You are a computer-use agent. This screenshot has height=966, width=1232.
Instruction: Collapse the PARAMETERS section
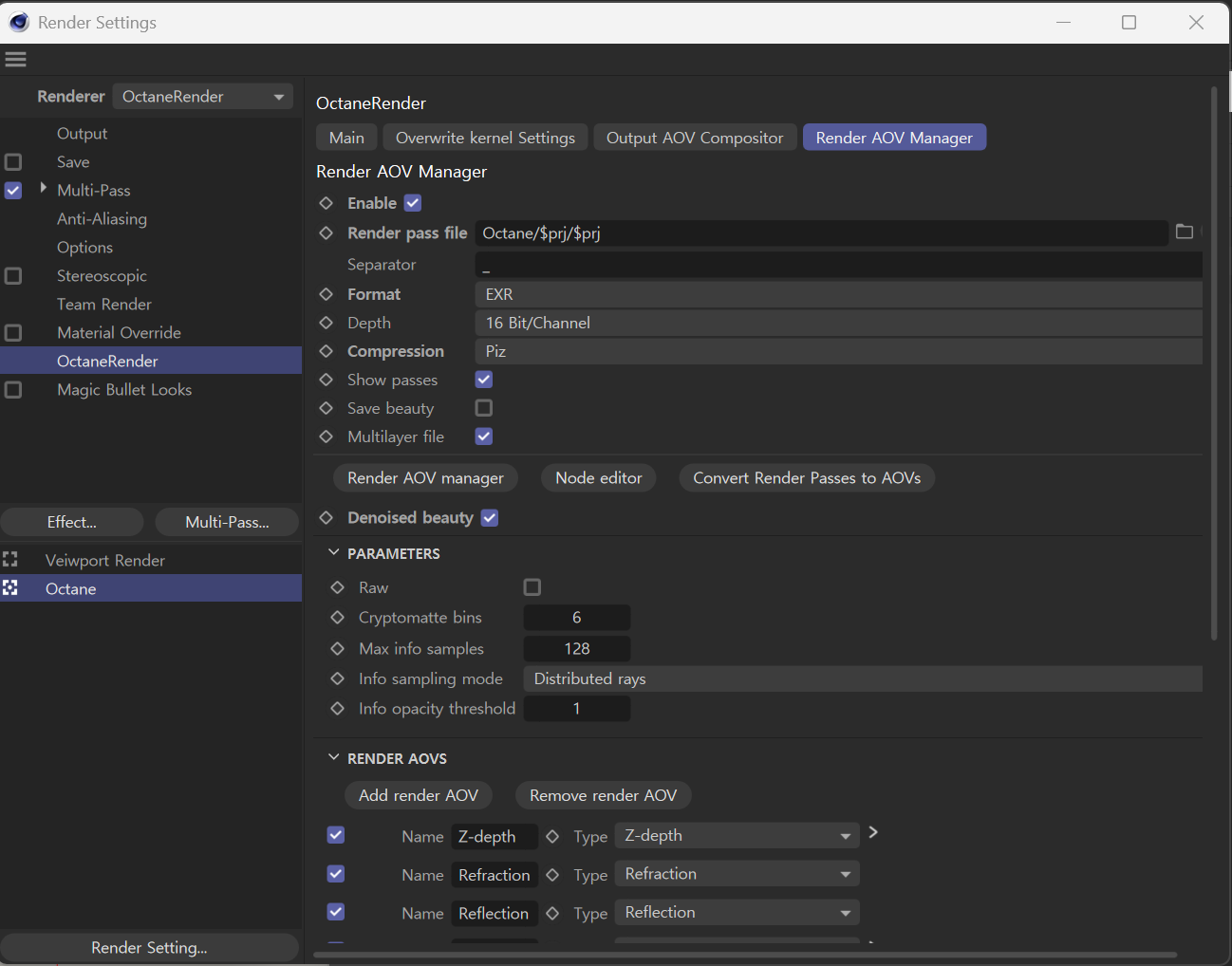tap(334, 553)
